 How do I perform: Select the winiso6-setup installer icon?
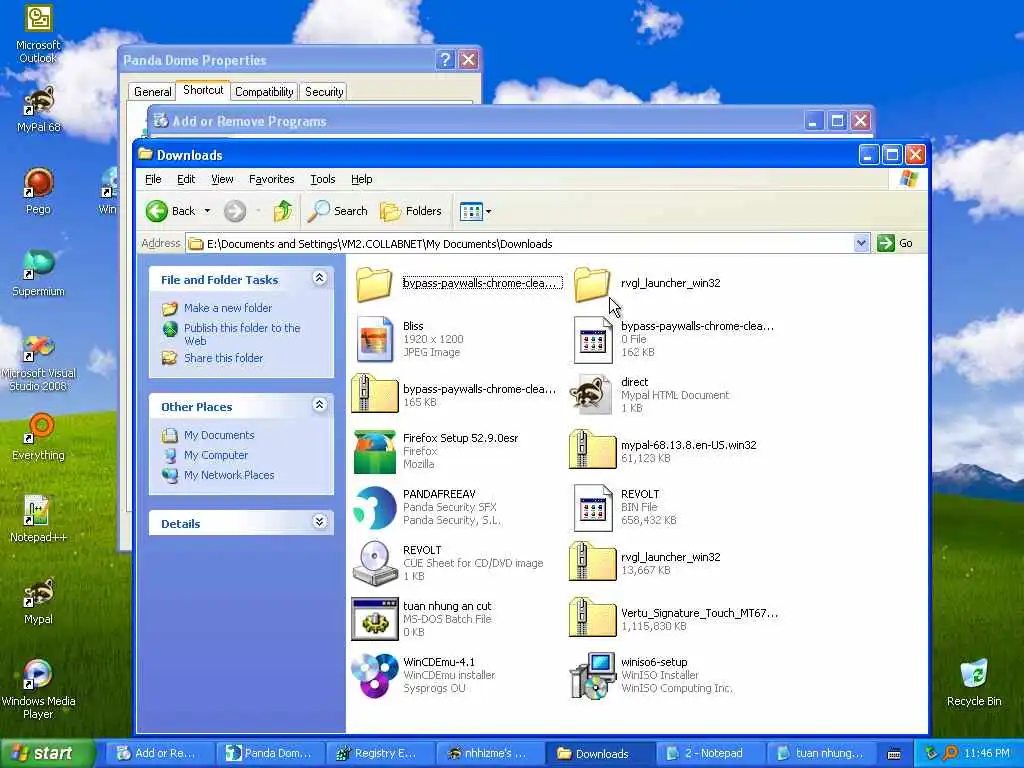tap(592, 675)
